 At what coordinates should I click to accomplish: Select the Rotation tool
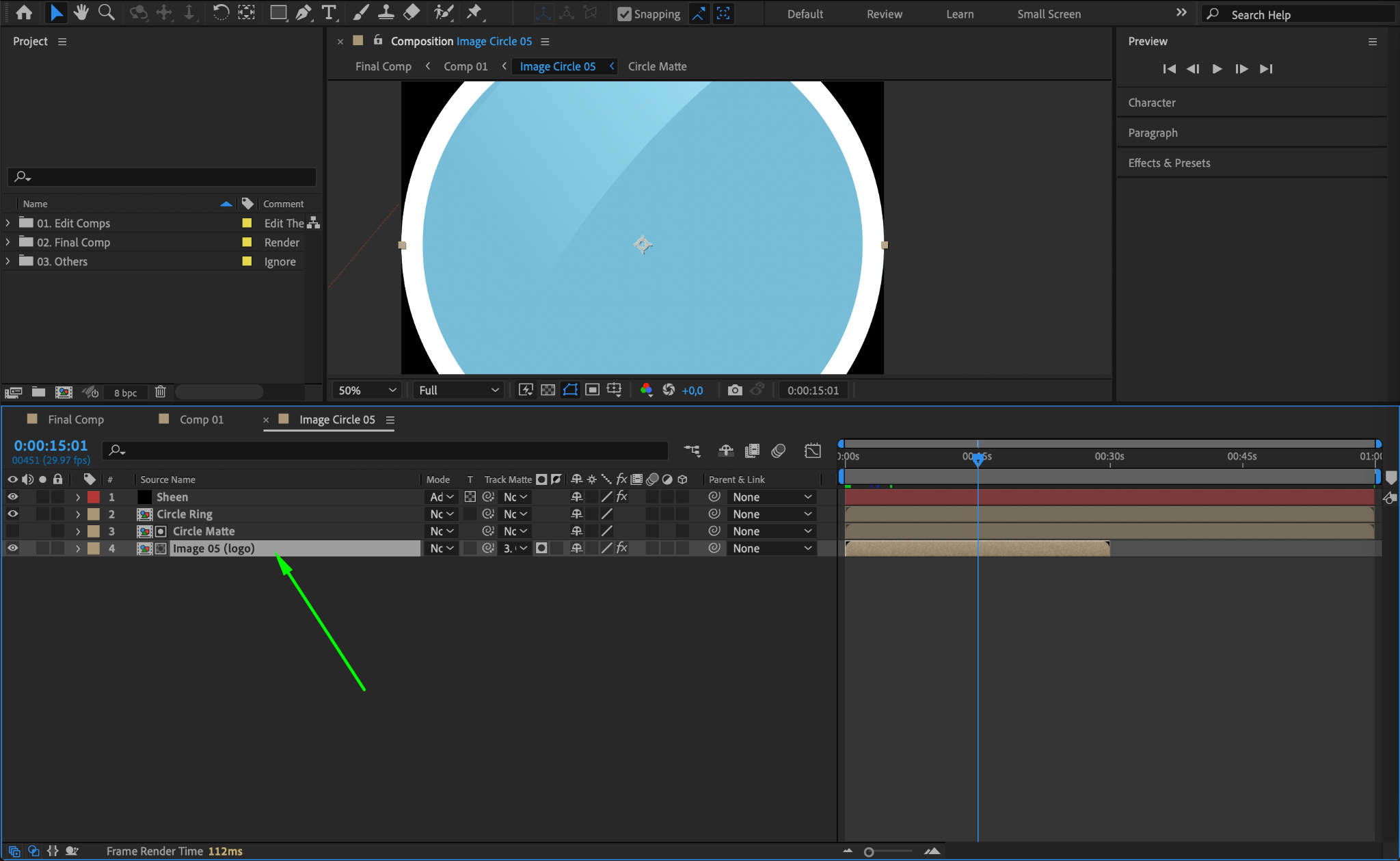tap(220, 12)
